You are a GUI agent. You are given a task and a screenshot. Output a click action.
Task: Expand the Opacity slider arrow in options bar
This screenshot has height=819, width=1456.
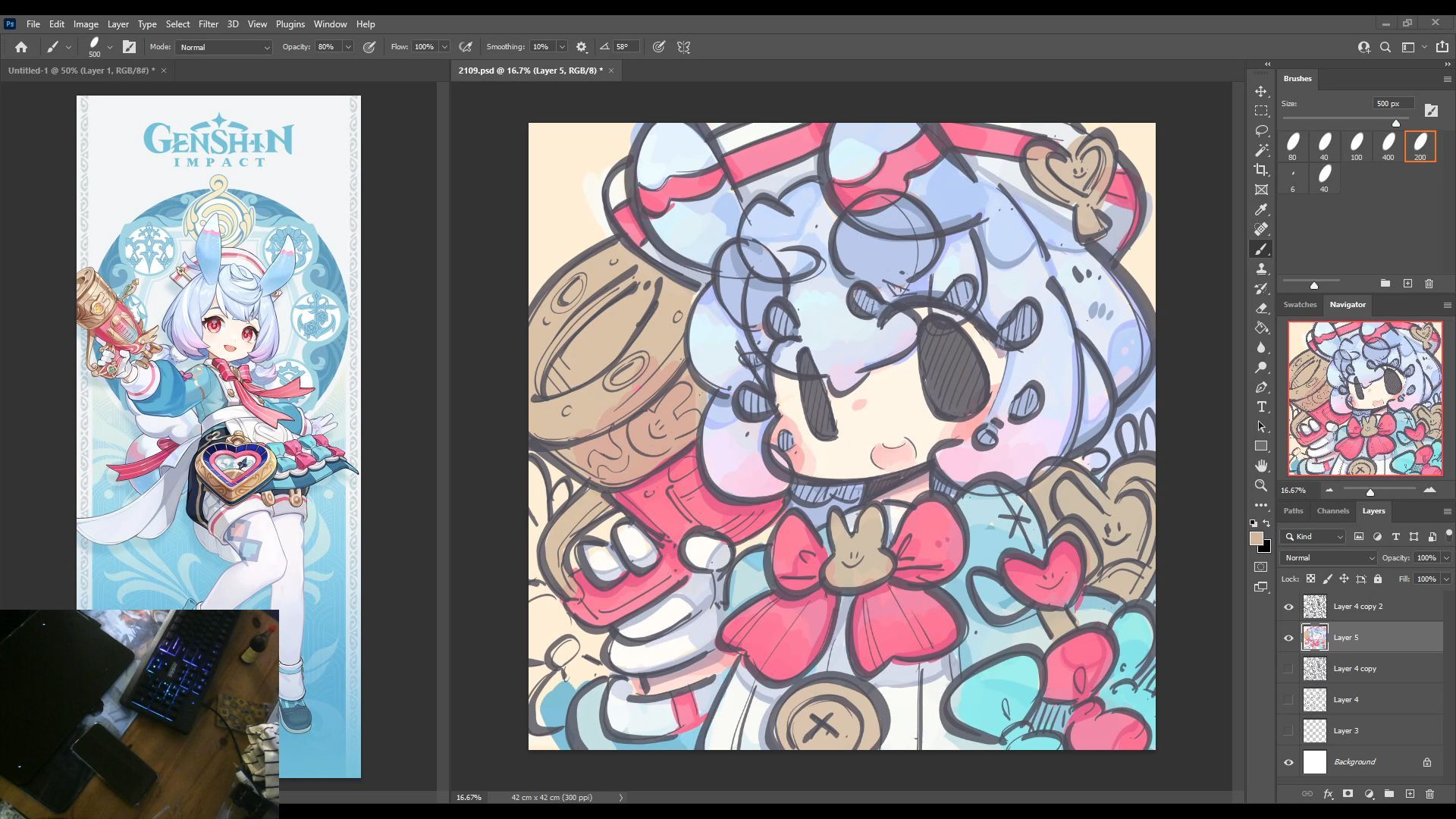point(348,47)
